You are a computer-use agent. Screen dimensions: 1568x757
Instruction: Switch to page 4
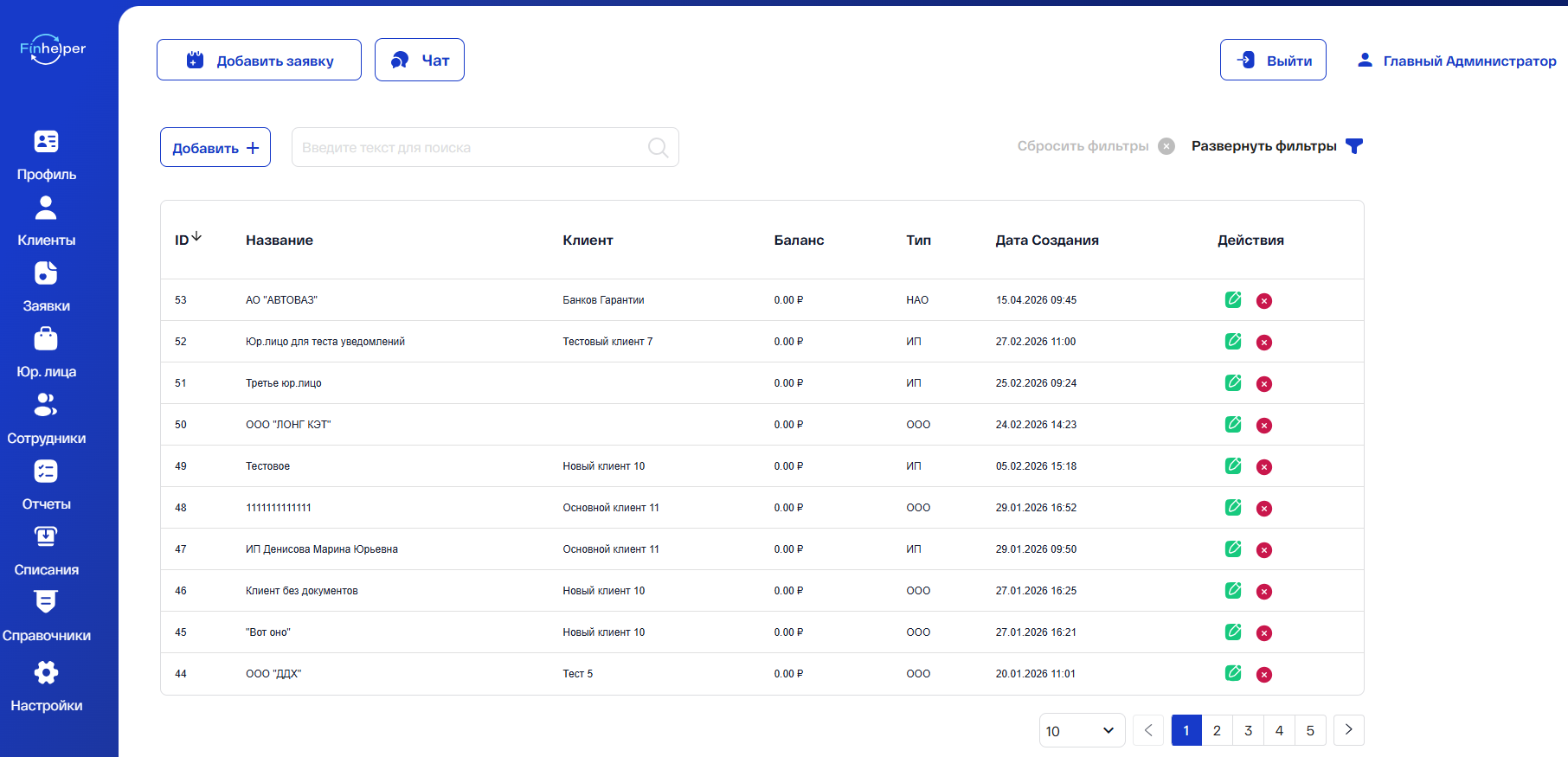click(x=1279, y=731)
